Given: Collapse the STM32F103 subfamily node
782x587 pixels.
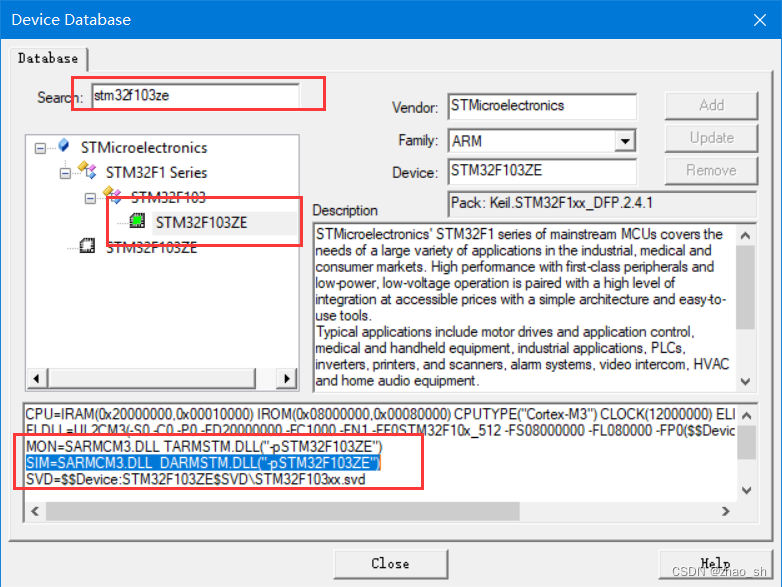Looking at the screenshot, I should [90, 198].
